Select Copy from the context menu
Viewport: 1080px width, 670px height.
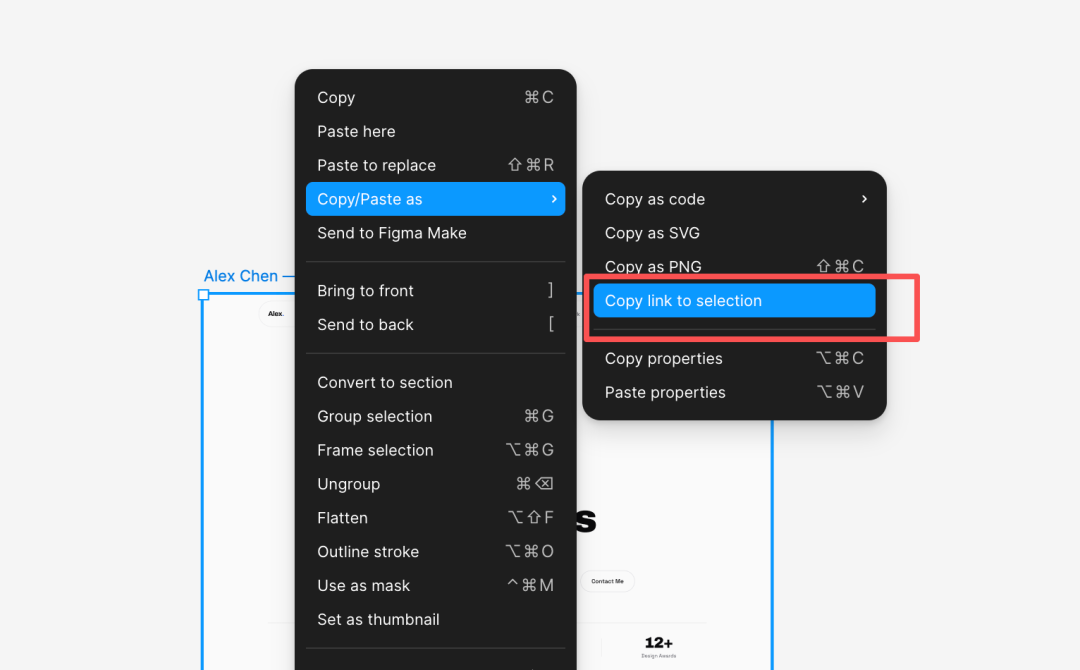[435, 98]
